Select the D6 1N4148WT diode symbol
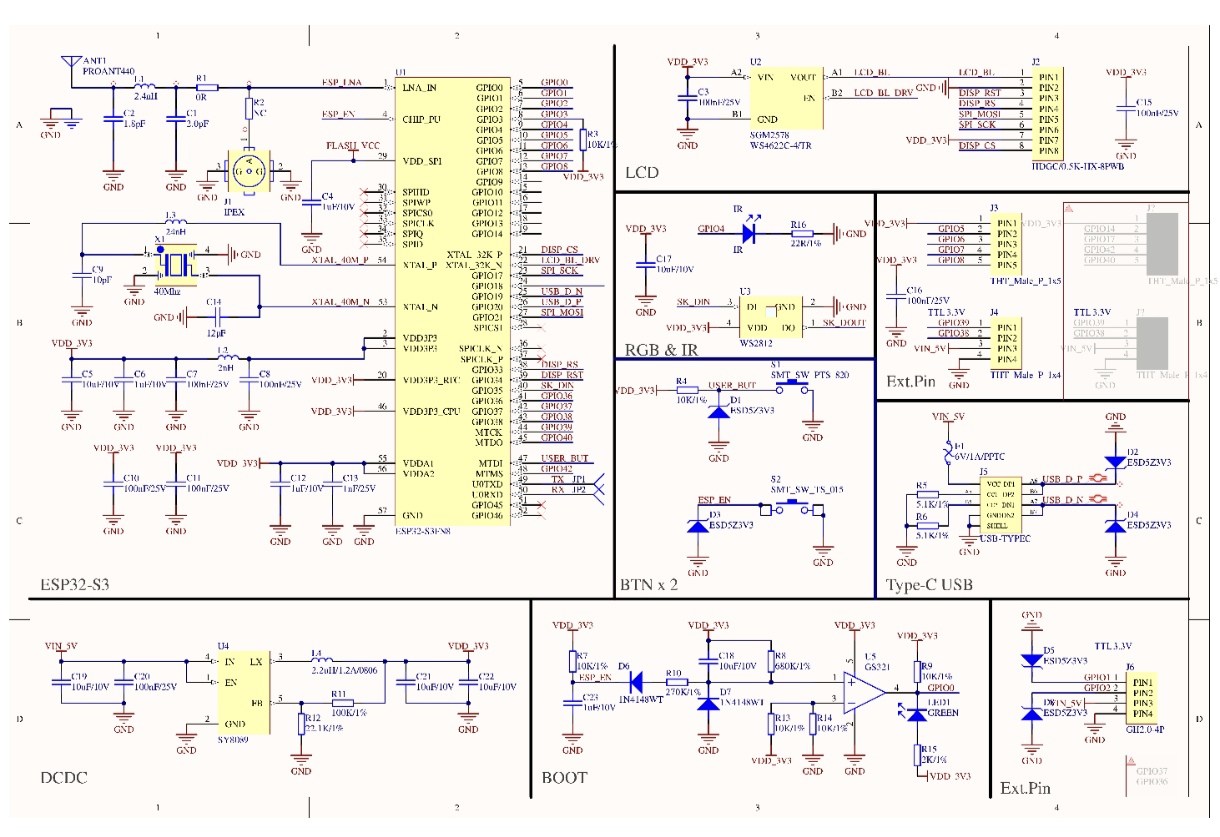The width and height of the screenshot is (1220, 837). (x=635, y=682)
